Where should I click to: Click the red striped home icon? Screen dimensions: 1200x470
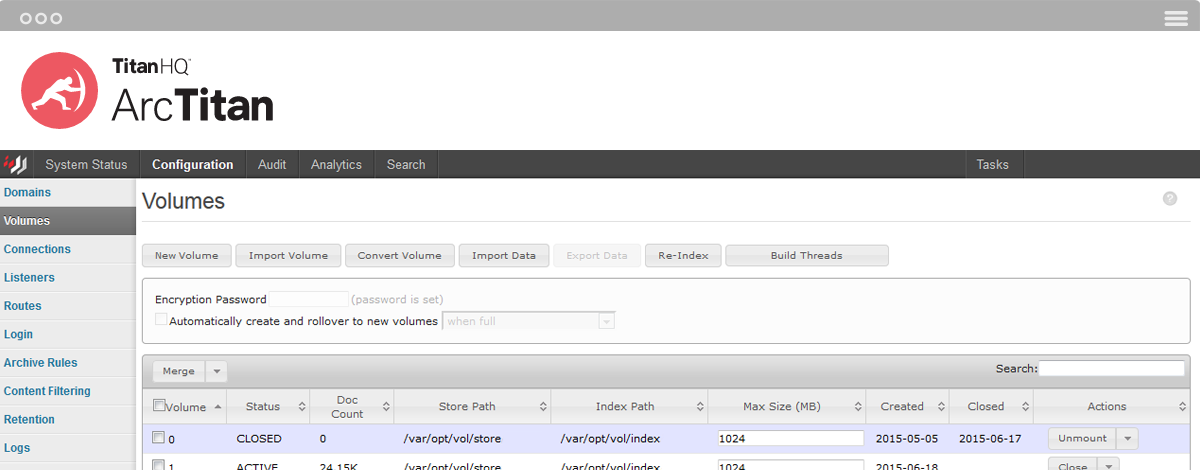pos(16,165)
